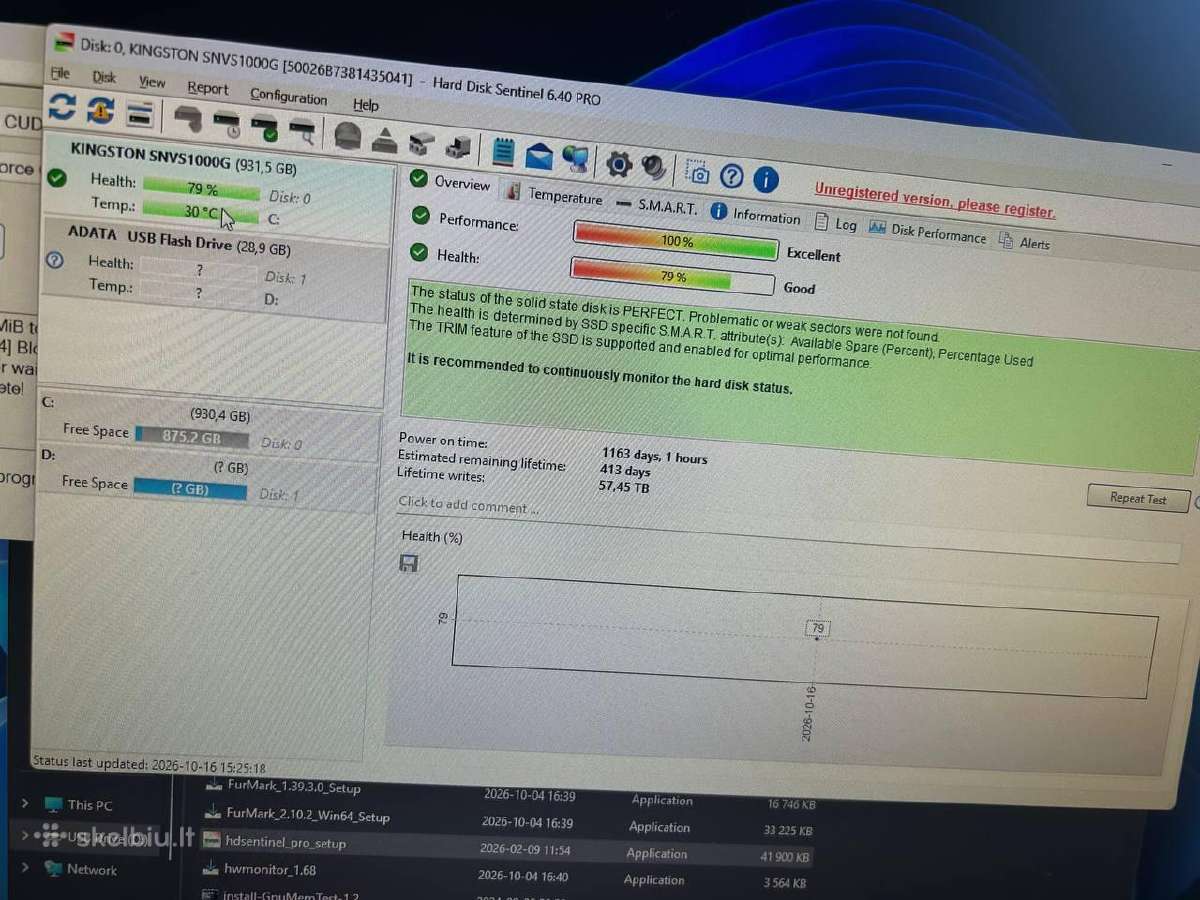Click the Health 79 % bar in Overview
Screen dimensions: 1200x900
(x=672, y=276)
